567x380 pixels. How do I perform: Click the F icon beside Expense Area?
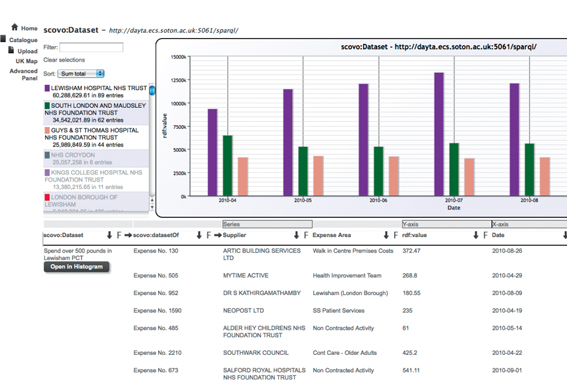pos(396,235)
